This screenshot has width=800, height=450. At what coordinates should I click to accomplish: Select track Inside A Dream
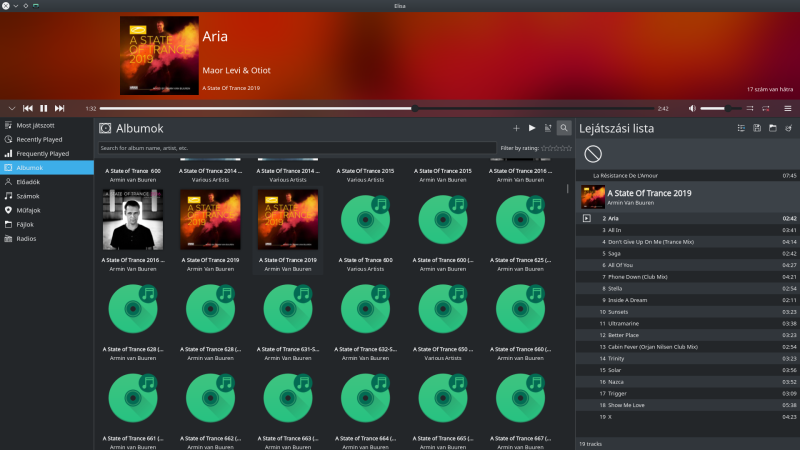click(x=687, y=300)
